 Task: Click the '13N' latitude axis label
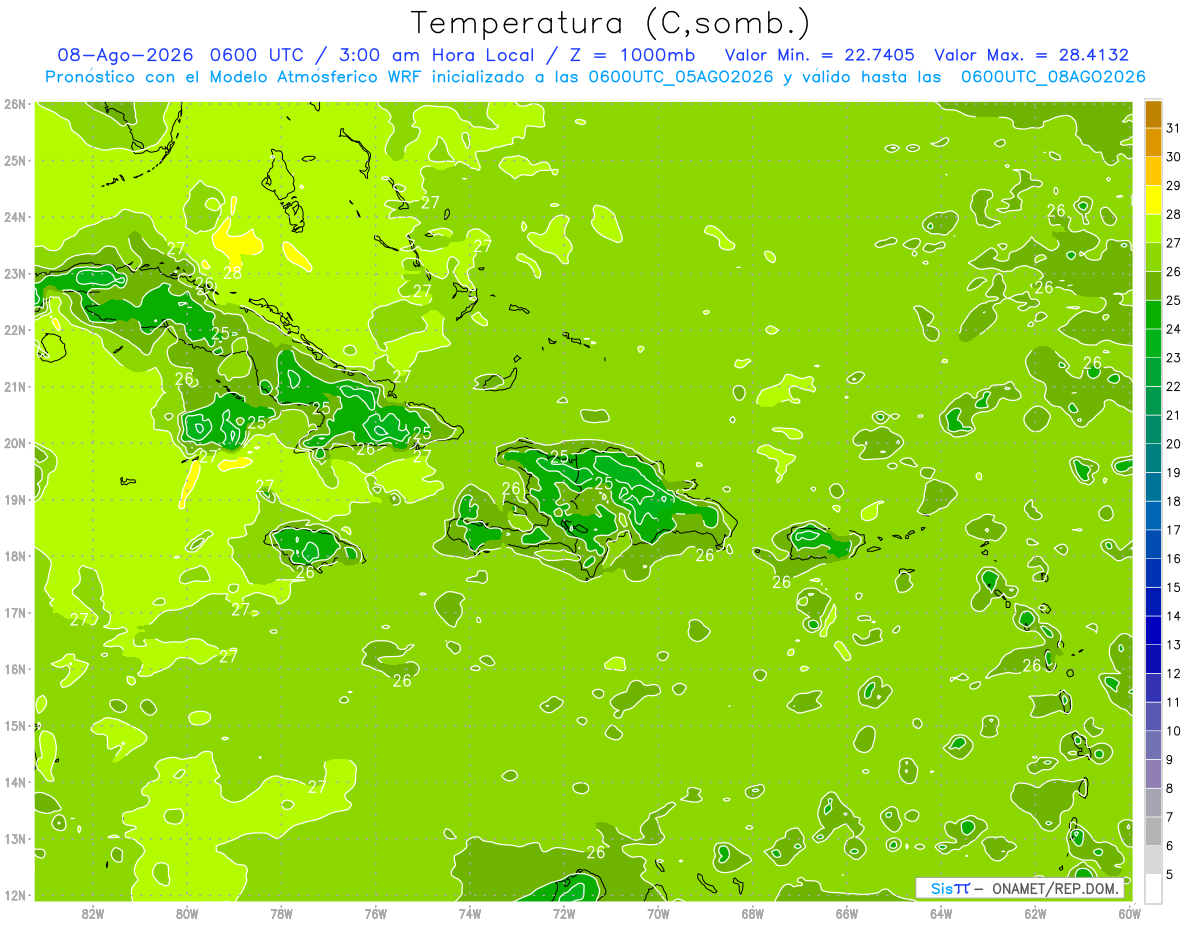pyautogui.click(x=14, y=838)
